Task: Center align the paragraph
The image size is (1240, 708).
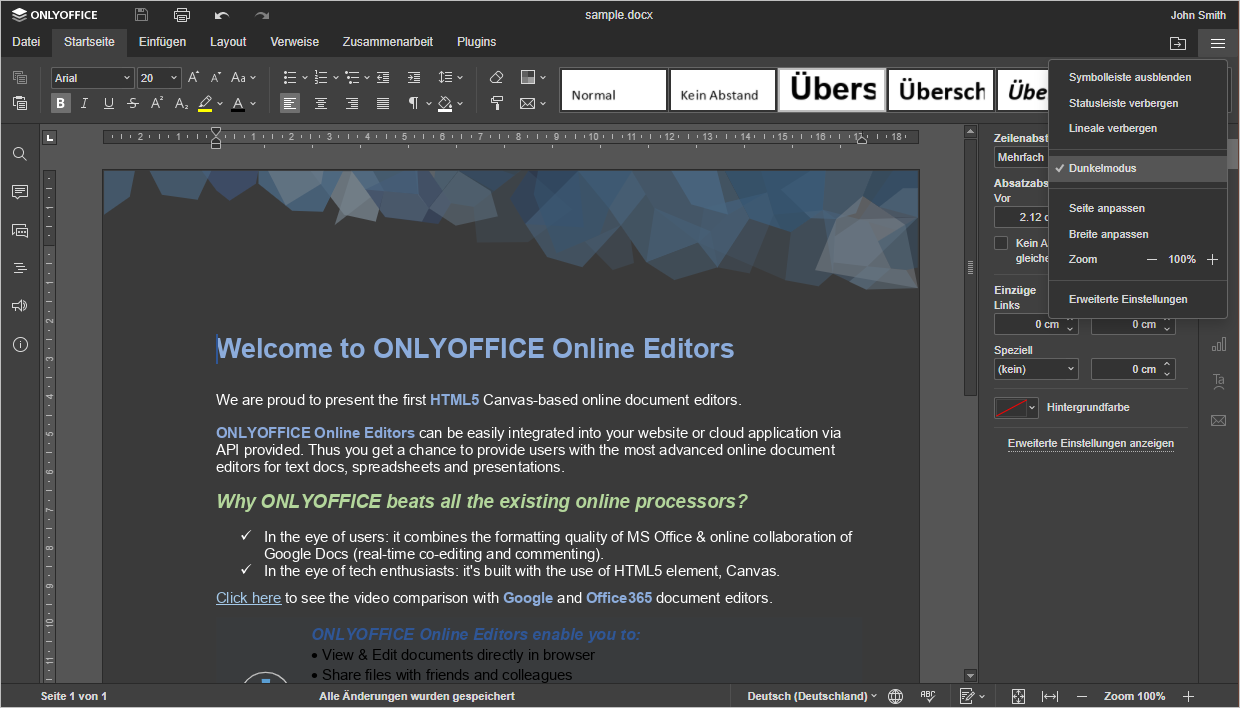Action: tap(321, 103)
